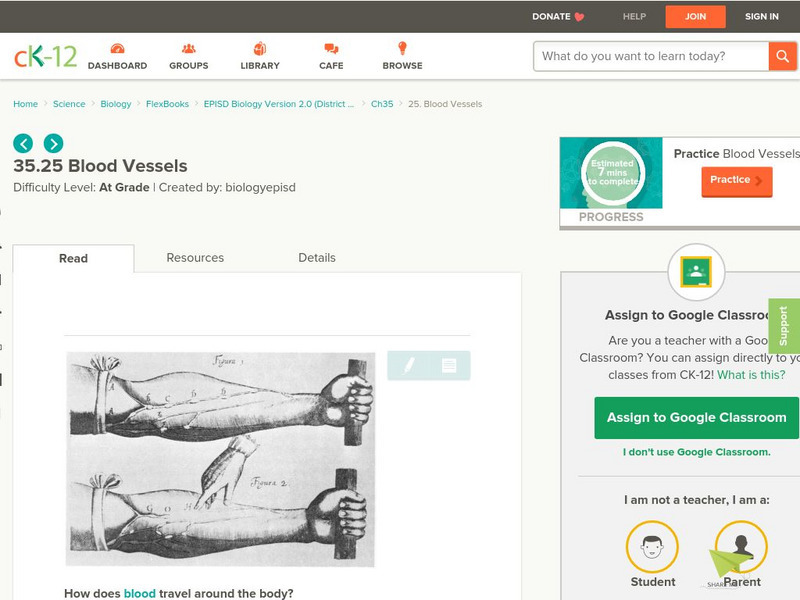Open the Ch35 breadcrumb link

pos(382,104)
